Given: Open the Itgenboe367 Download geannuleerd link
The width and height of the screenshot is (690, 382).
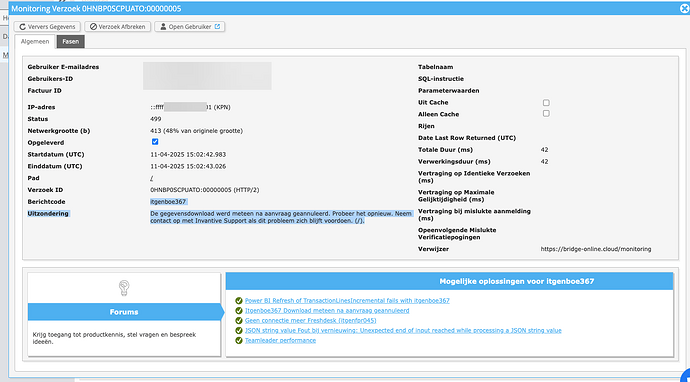Looking at the screenshot, I should pyautogui.click(x=327, y=310).
